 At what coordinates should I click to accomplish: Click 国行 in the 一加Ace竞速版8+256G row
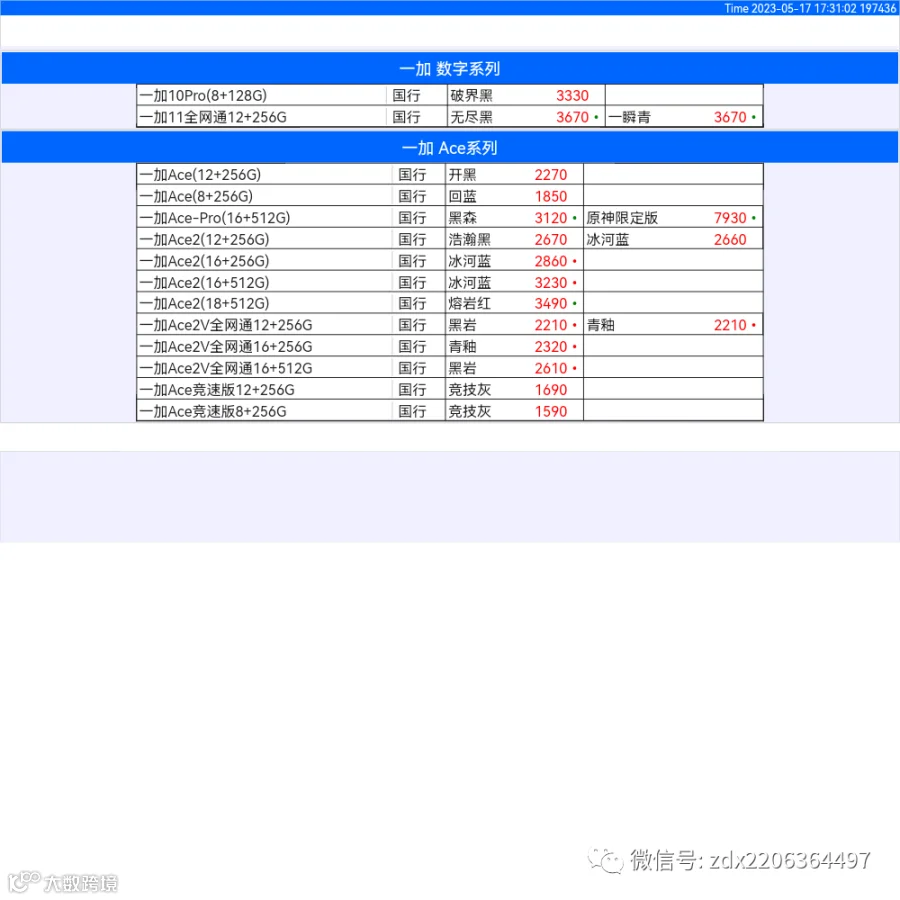click(x=412, y=412)
